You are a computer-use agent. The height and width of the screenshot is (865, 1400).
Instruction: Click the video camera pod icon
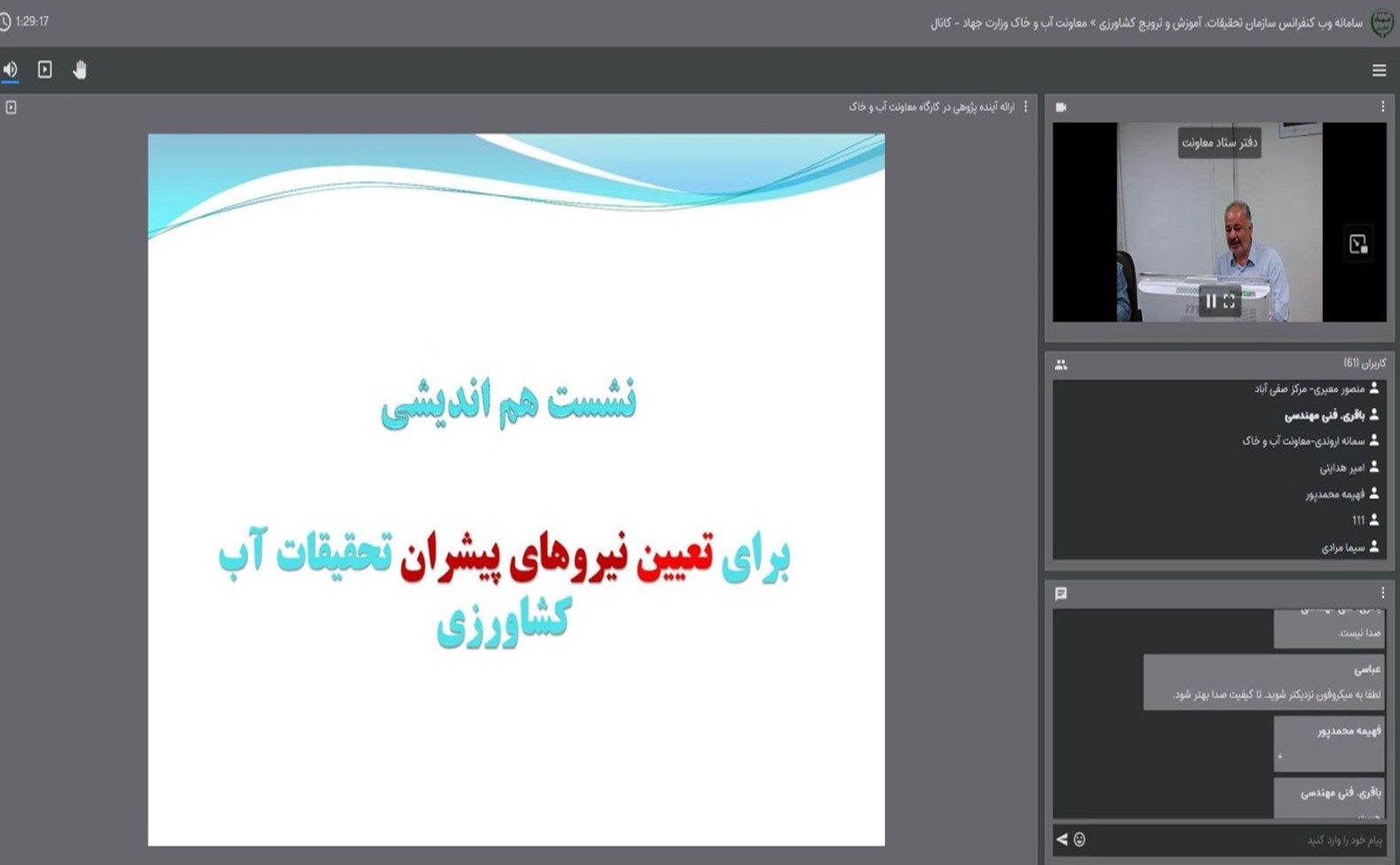pyautogui.click(x=1060, y=107)
